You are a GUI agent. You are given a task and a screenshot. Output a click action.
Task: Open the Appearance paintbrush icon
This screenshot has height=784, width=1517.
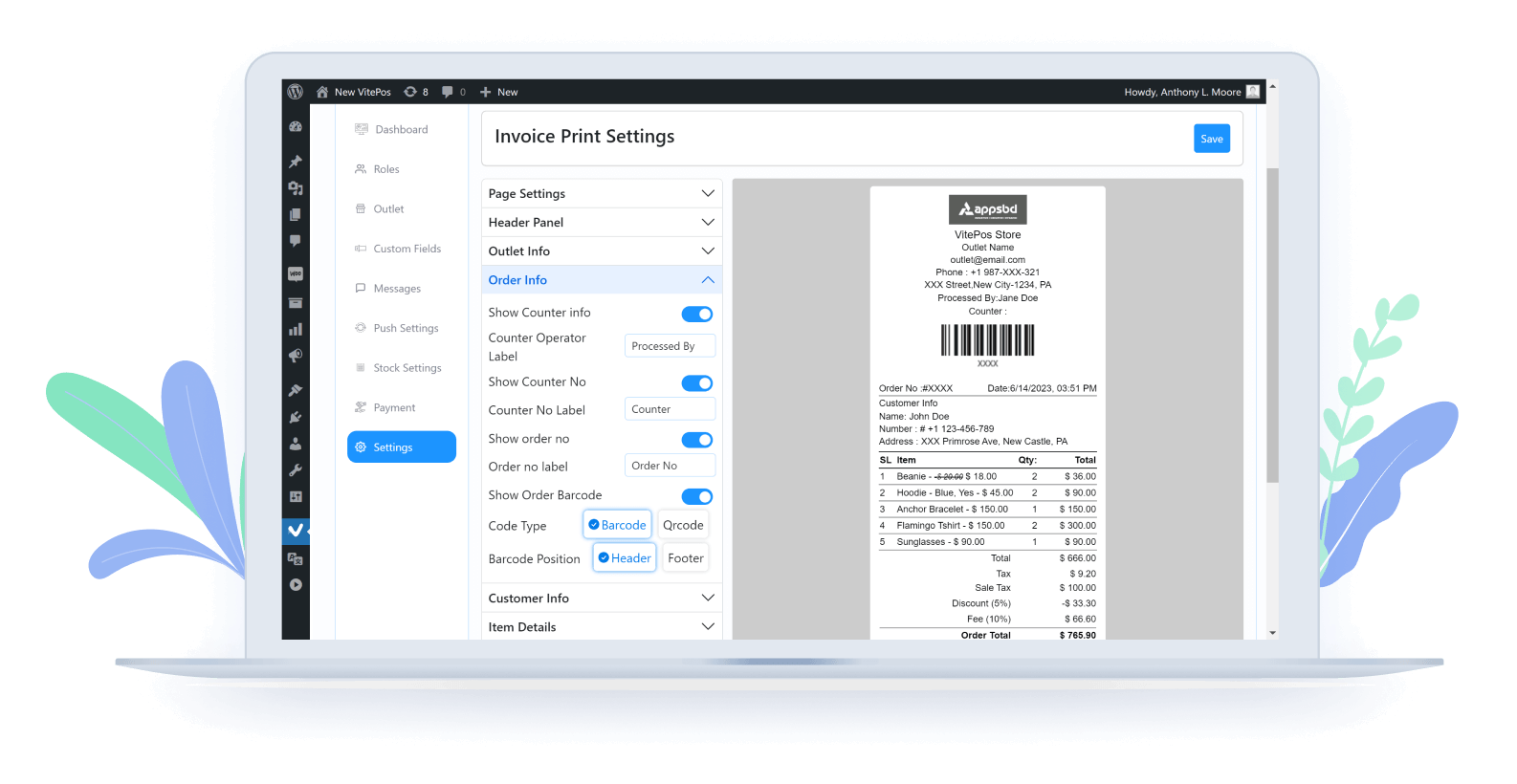pyautogui.click(x=296, y=390)
